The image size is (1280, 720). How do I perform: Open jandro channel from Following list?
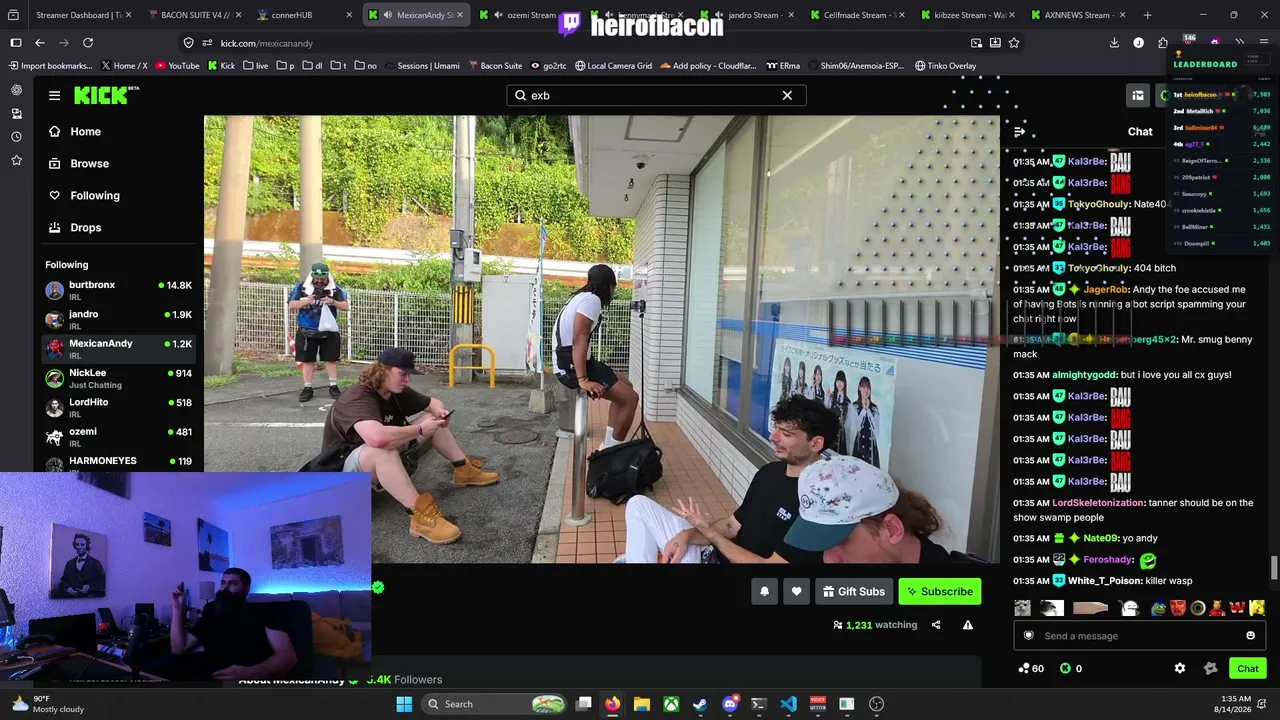pyautogui.click(x=119, y=319)
